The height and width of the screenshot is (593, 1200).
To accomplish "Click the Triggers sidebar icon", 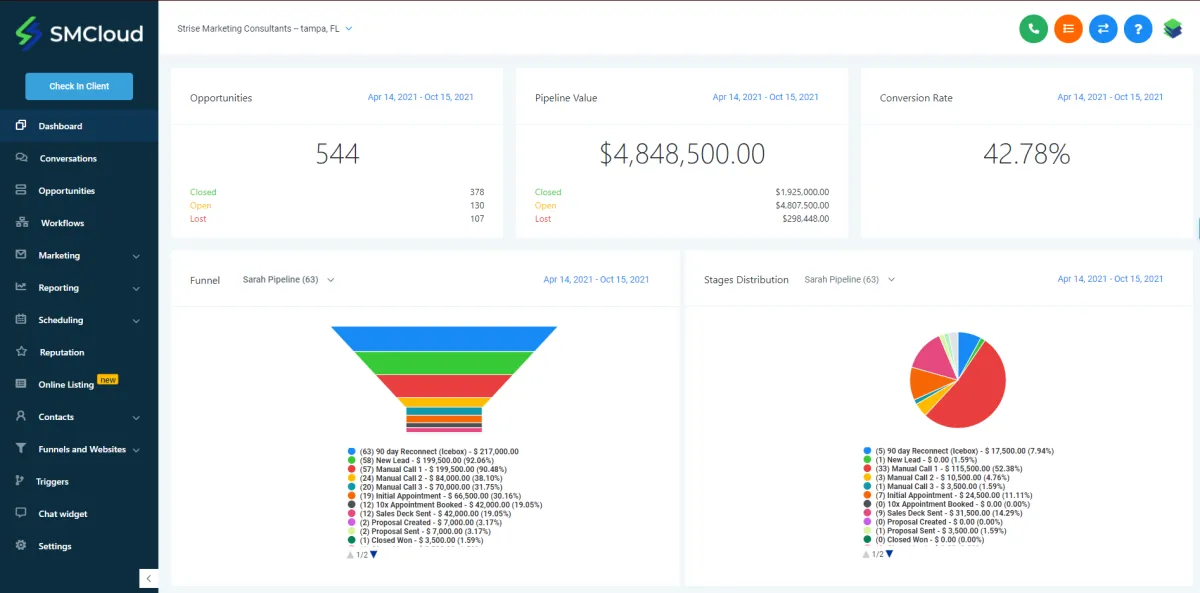I will [21, 481].
